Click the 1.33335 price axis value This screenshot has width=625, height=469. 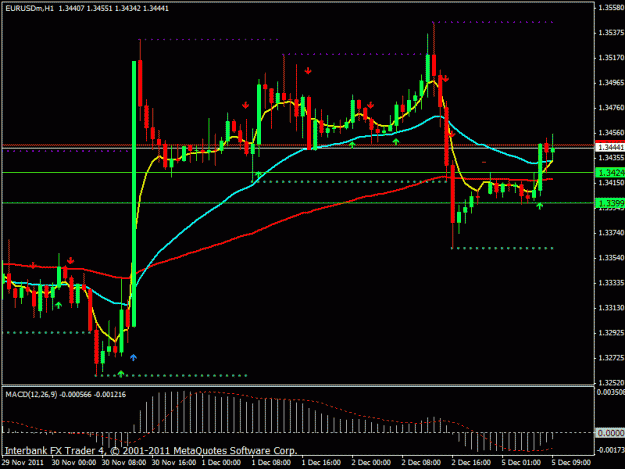pyautogui.click(x=611, y=283)
